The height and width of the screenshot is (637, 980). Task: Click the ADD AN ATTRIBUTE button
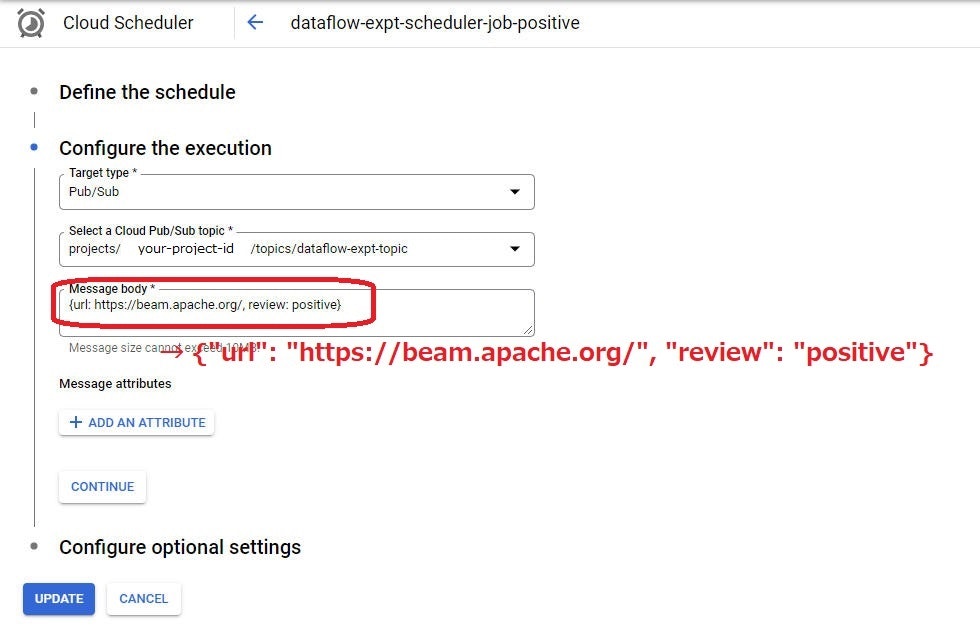(x=137, y=423)
